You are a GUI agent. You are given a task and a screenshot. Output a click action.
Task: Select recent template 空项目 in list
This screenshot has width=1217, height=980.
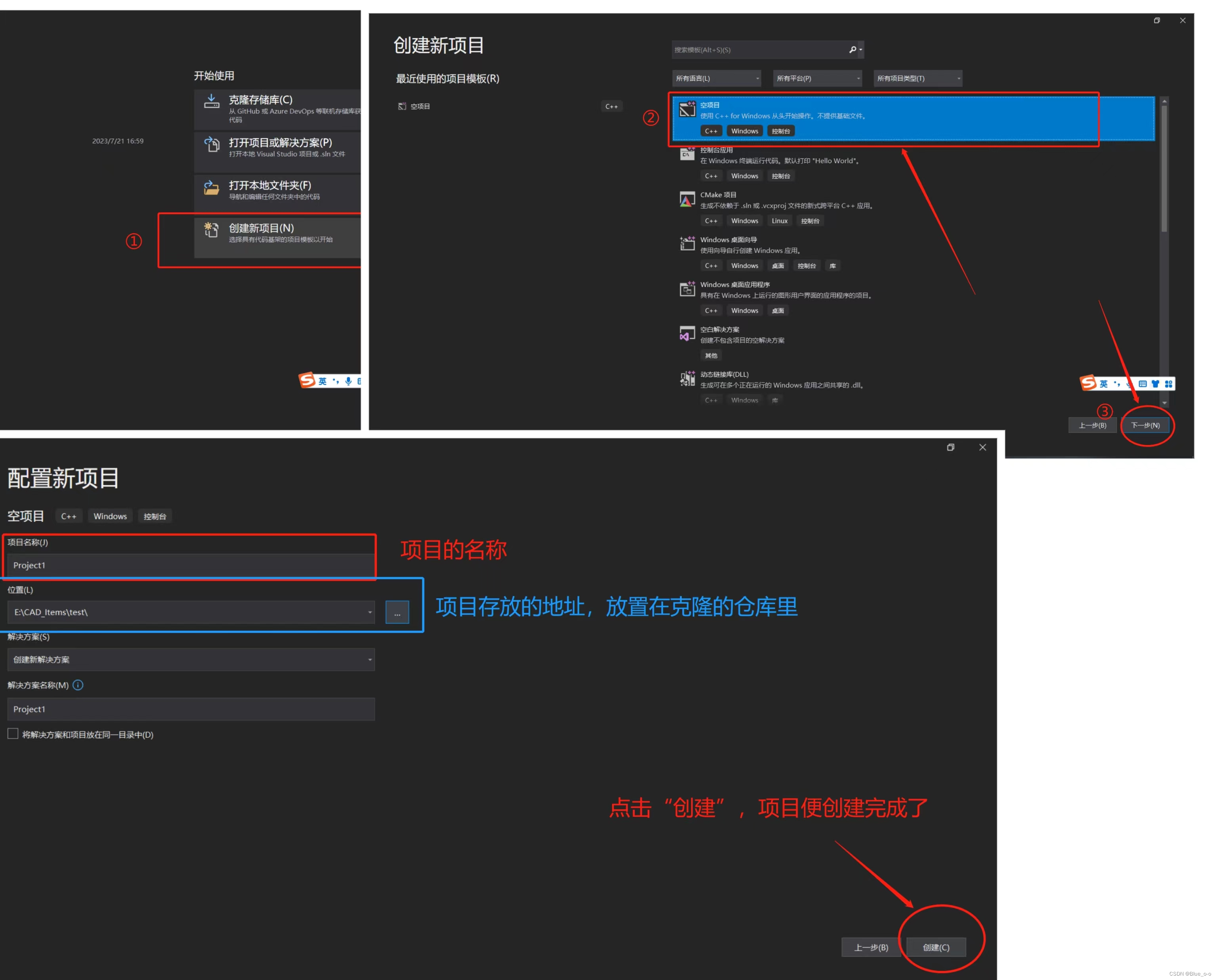(x=420, y=106)
